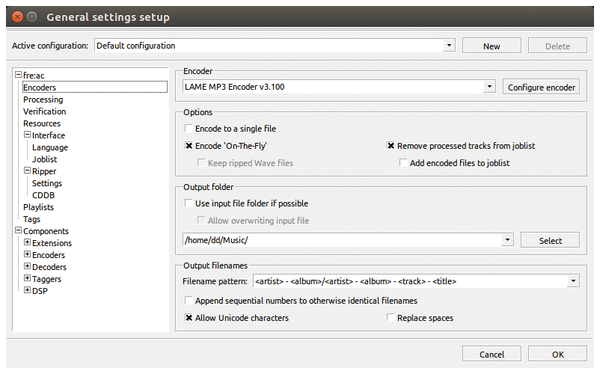The width and height of the screenshot is (600, 374).
Task: Check Use input file folder if possible
Action: click(x=188, y=203)
